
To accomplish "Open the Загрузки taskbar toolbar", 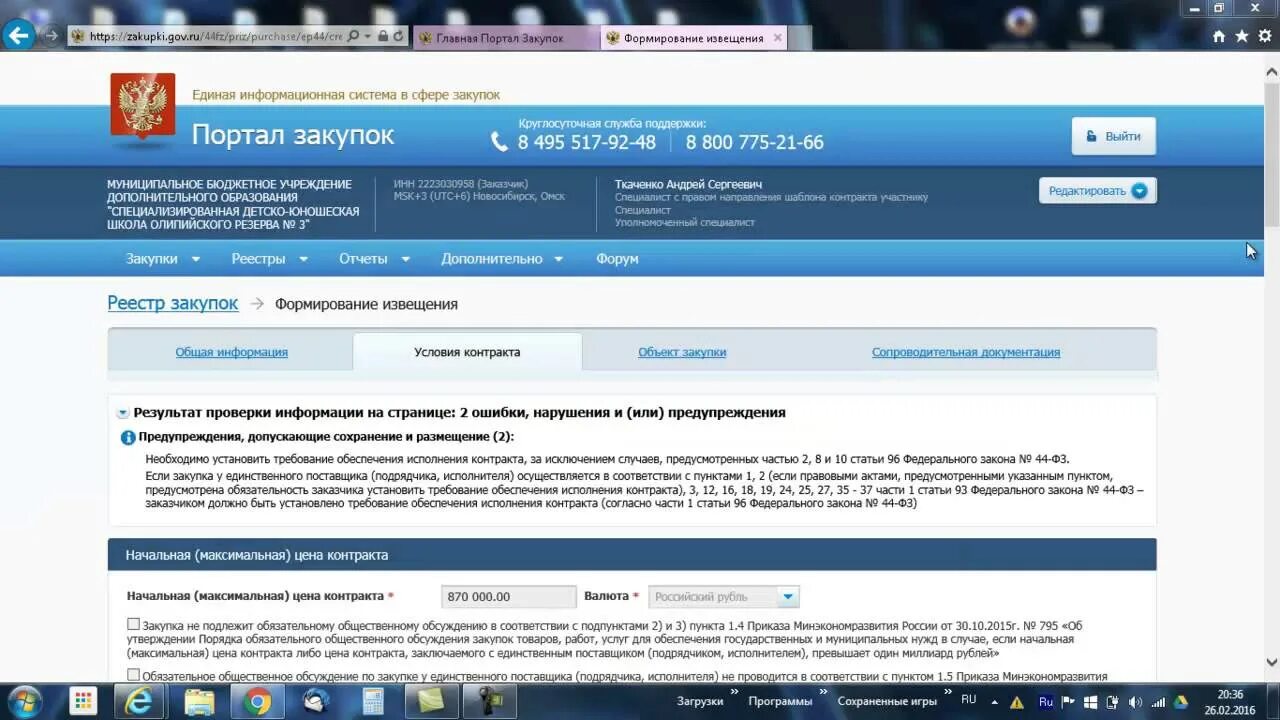I will 699,701.
